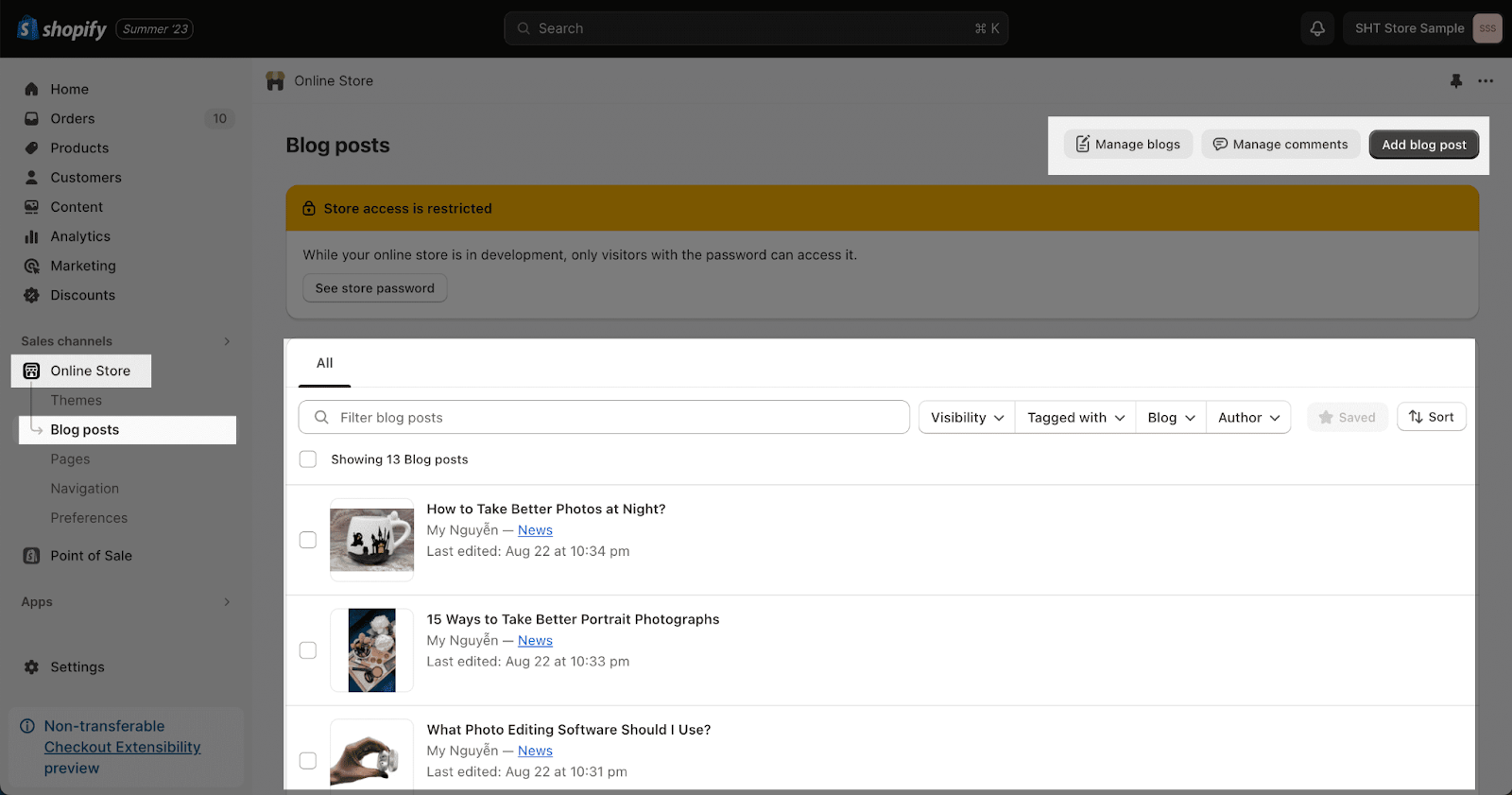Click the Online Store header store icon
Screen dimensions: 1512x795
pos(275,81)
